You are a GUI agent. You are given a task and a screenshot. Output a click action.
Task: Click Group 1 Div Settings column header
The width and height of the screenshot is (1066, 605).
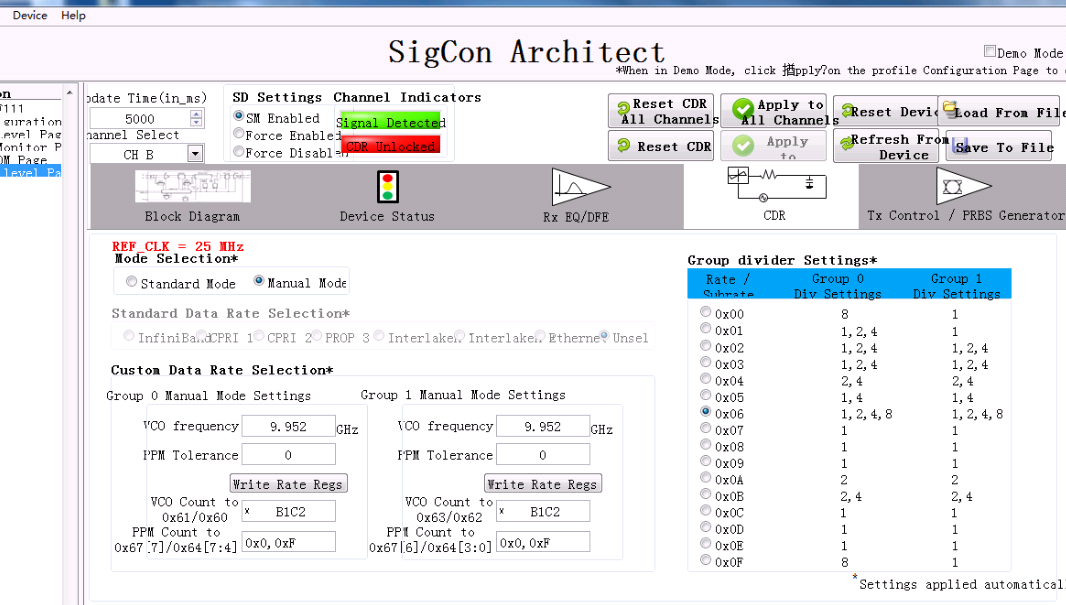point(956,286)
